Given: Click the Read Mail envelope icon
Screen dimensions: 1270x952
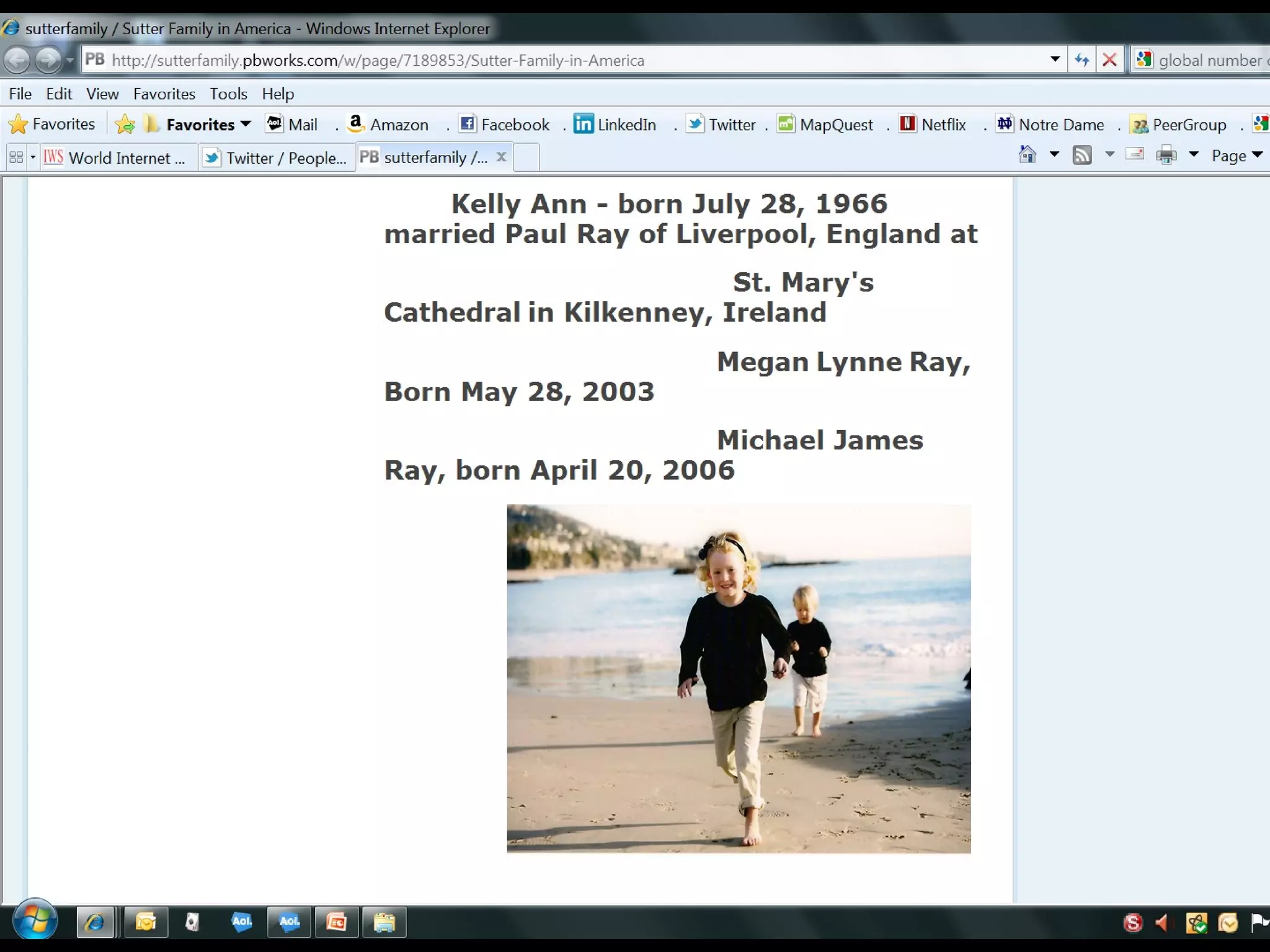Looking at the screenshot, I should pos(1134,154).
